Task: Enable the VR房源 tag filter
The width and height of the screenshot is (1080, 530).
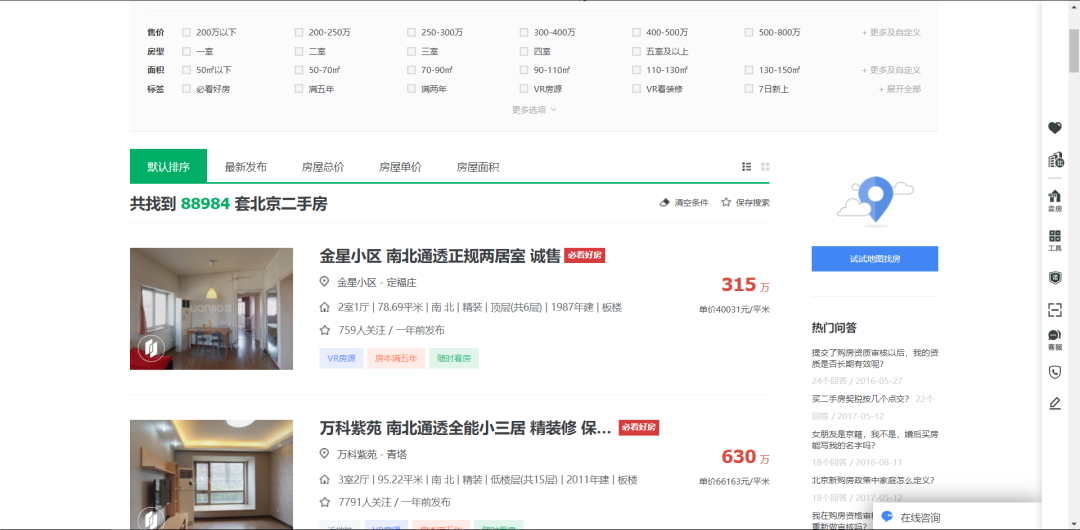Action: point(524,89)
